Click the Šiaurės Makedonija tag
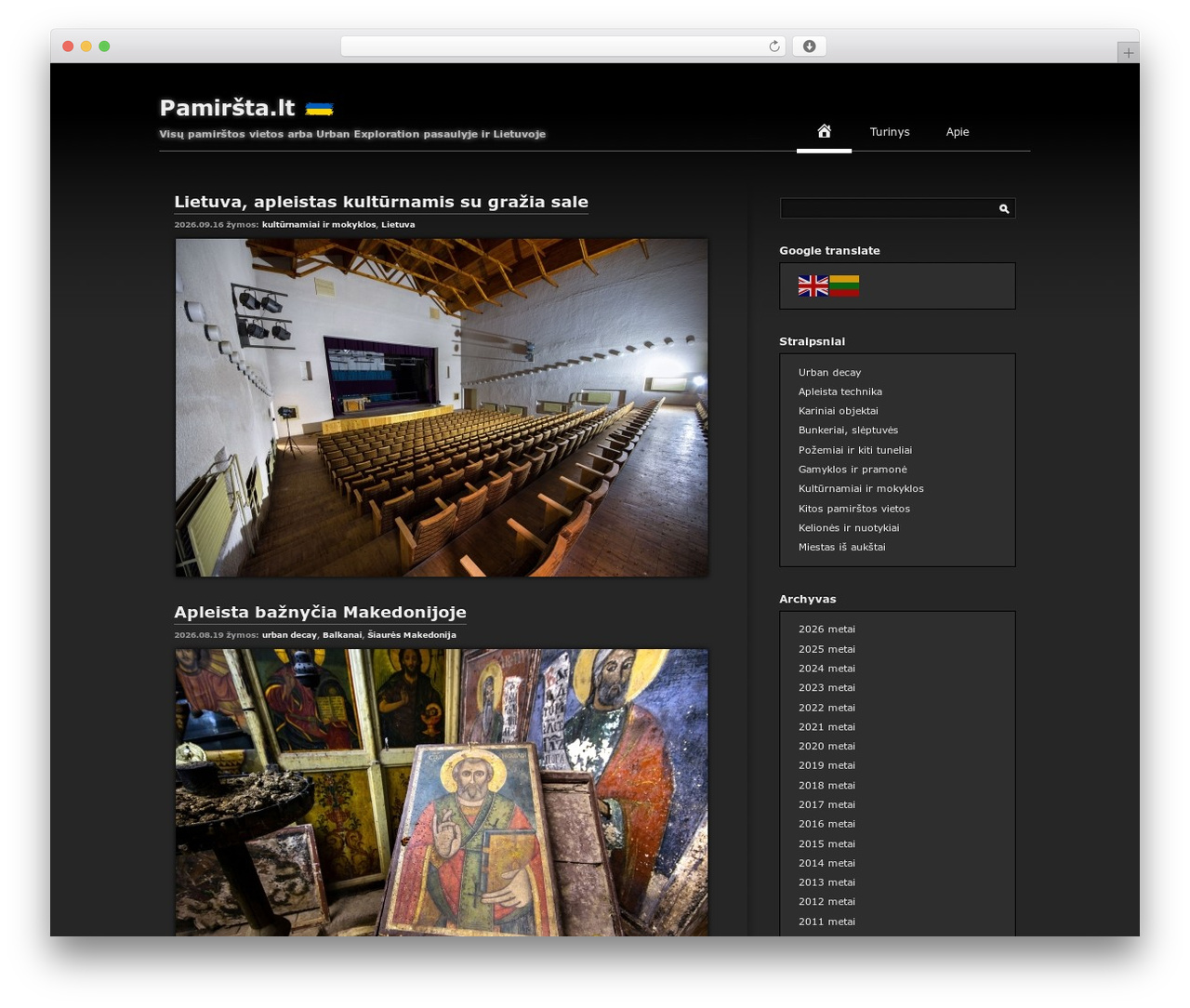The height and width of the screenshot is (1008, 1190). 411,635
